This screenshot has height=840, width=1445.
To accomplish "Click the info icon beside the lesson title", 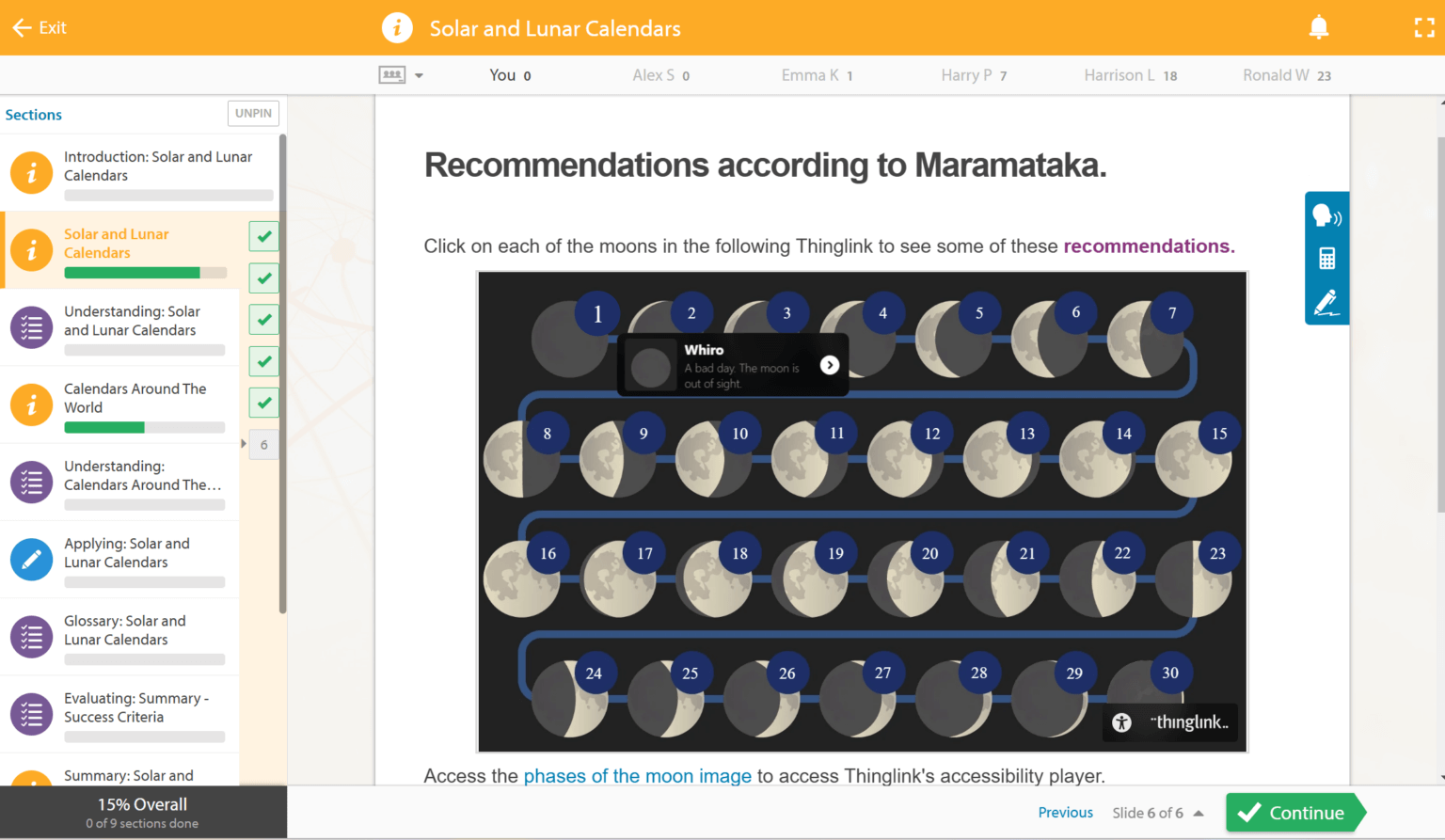I will tap(397, 28).
